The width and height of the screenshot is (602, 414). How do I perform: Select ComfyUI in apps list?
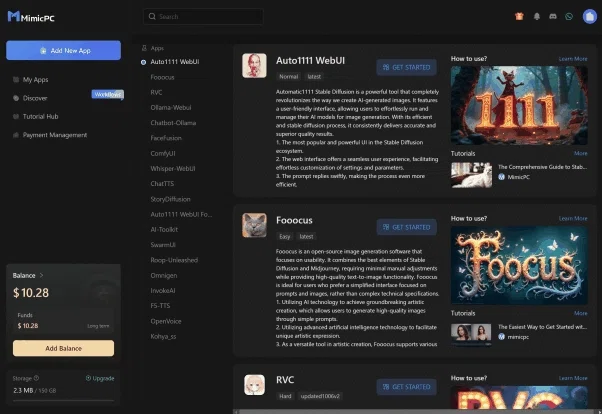tap(163, 153)
